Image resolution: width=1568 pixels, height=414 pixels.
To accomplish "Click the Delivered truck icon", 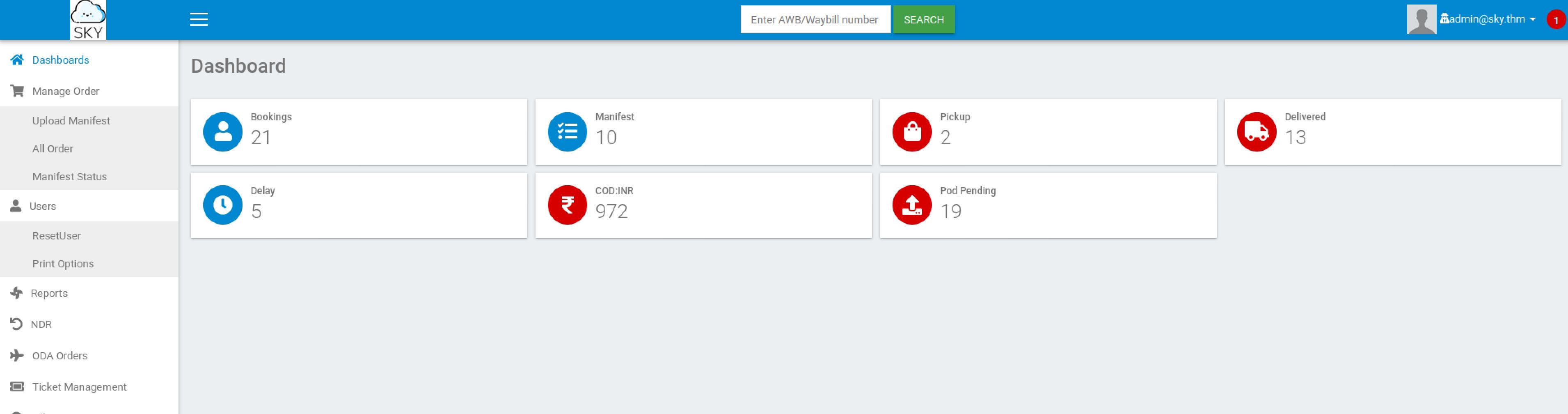I will pyautogui.click(x=1256, y=131).
